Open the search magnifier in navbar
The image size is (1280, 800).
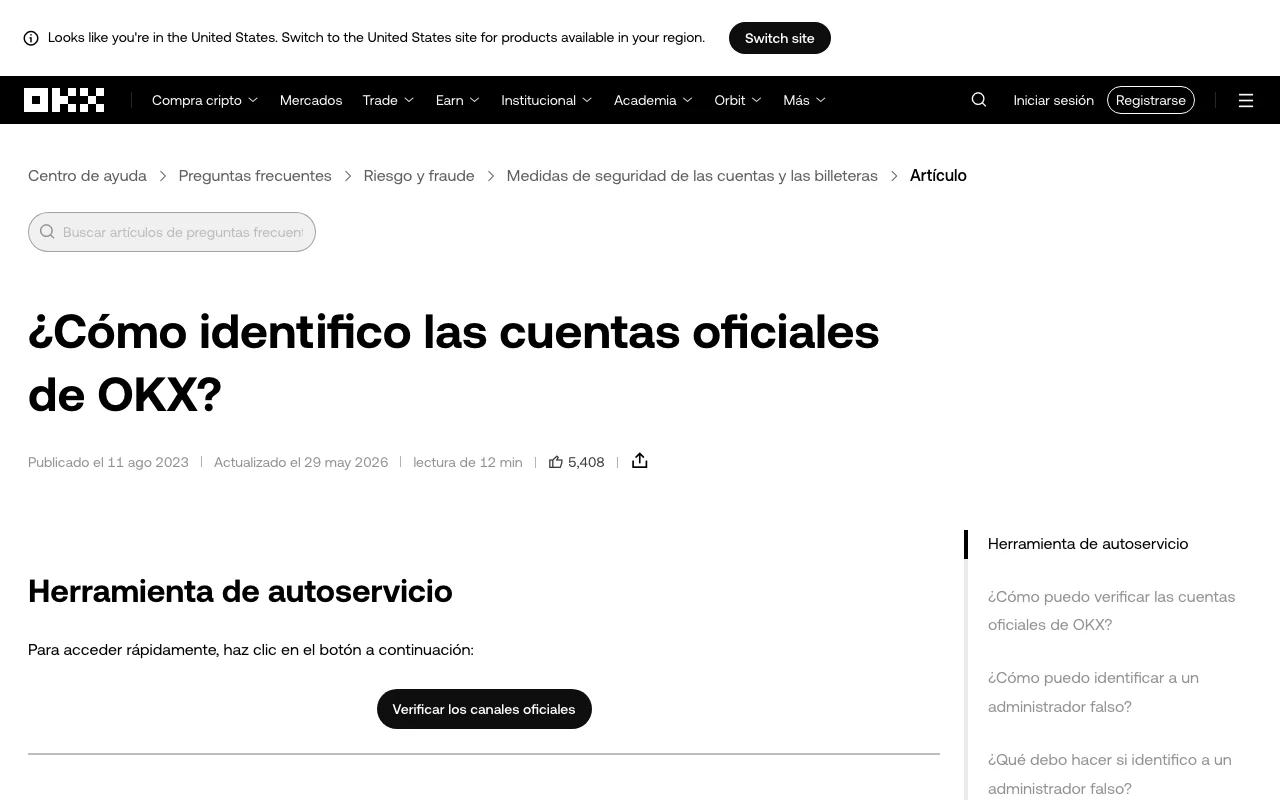[x=979, y=100]
